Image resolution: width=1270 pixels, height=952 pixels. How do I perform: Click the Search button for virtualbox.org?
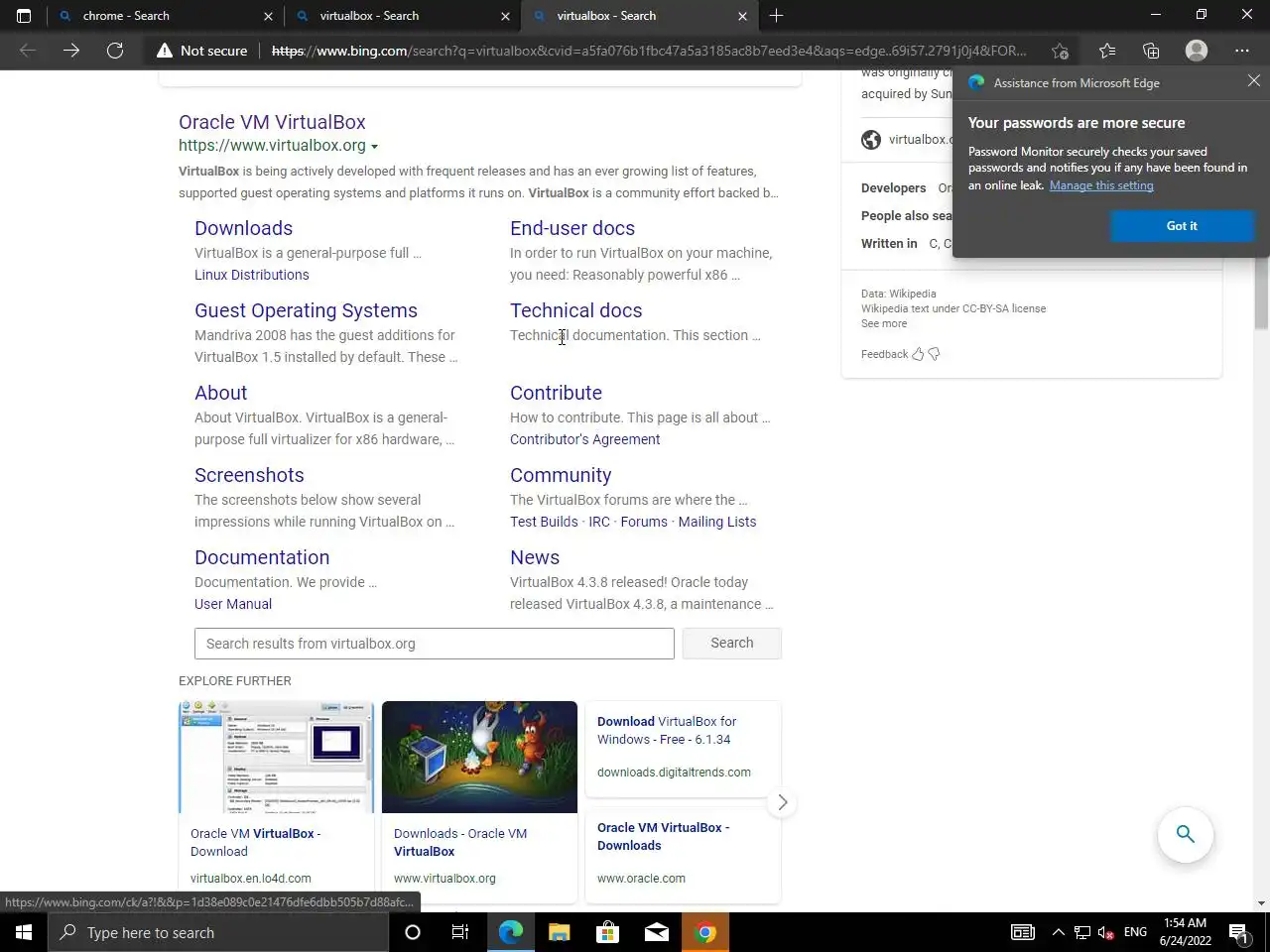point(732,643)
